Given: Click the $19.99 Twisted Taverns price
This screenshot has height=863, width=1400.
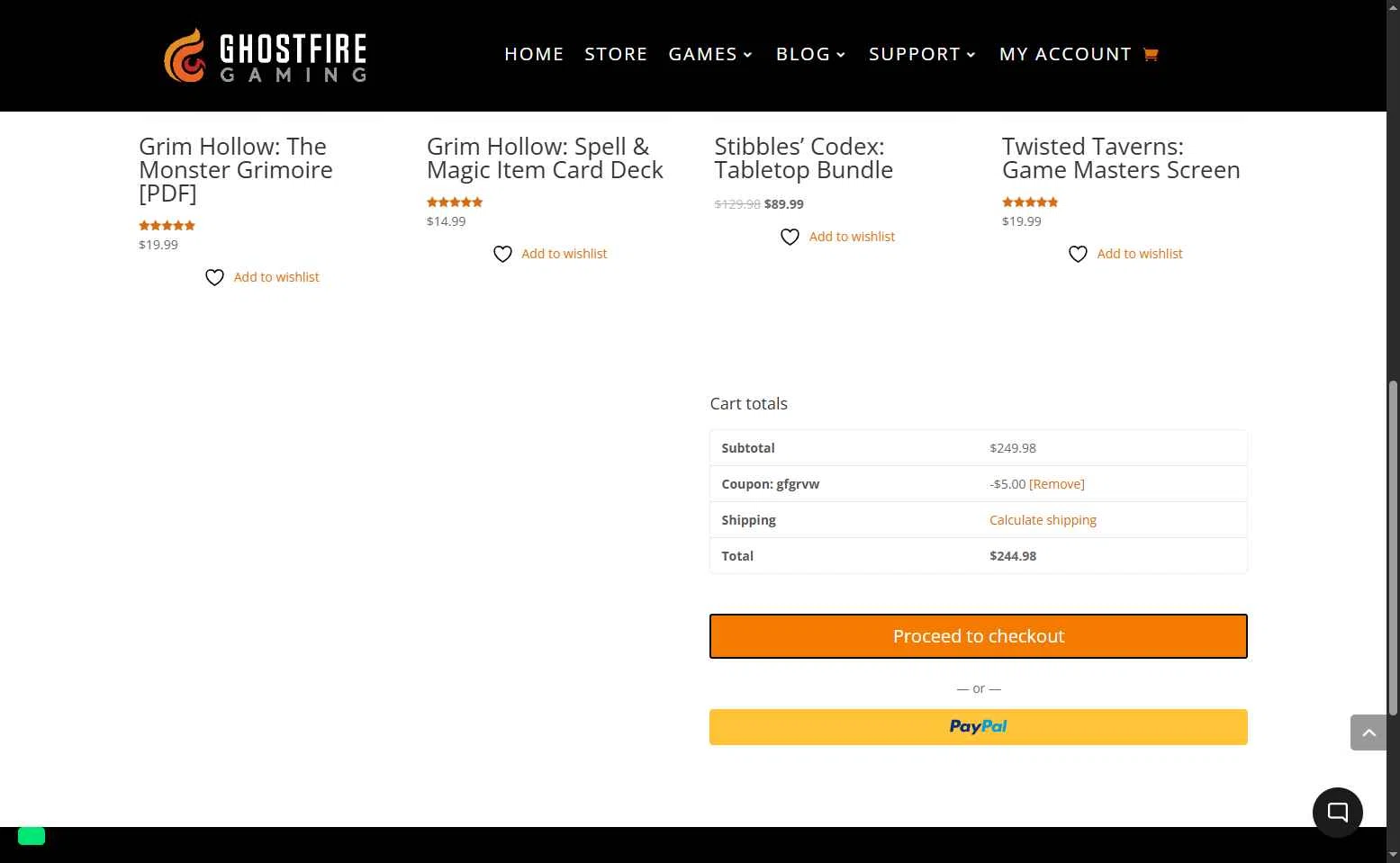Looking at the screenshot, I should 1022,221.
